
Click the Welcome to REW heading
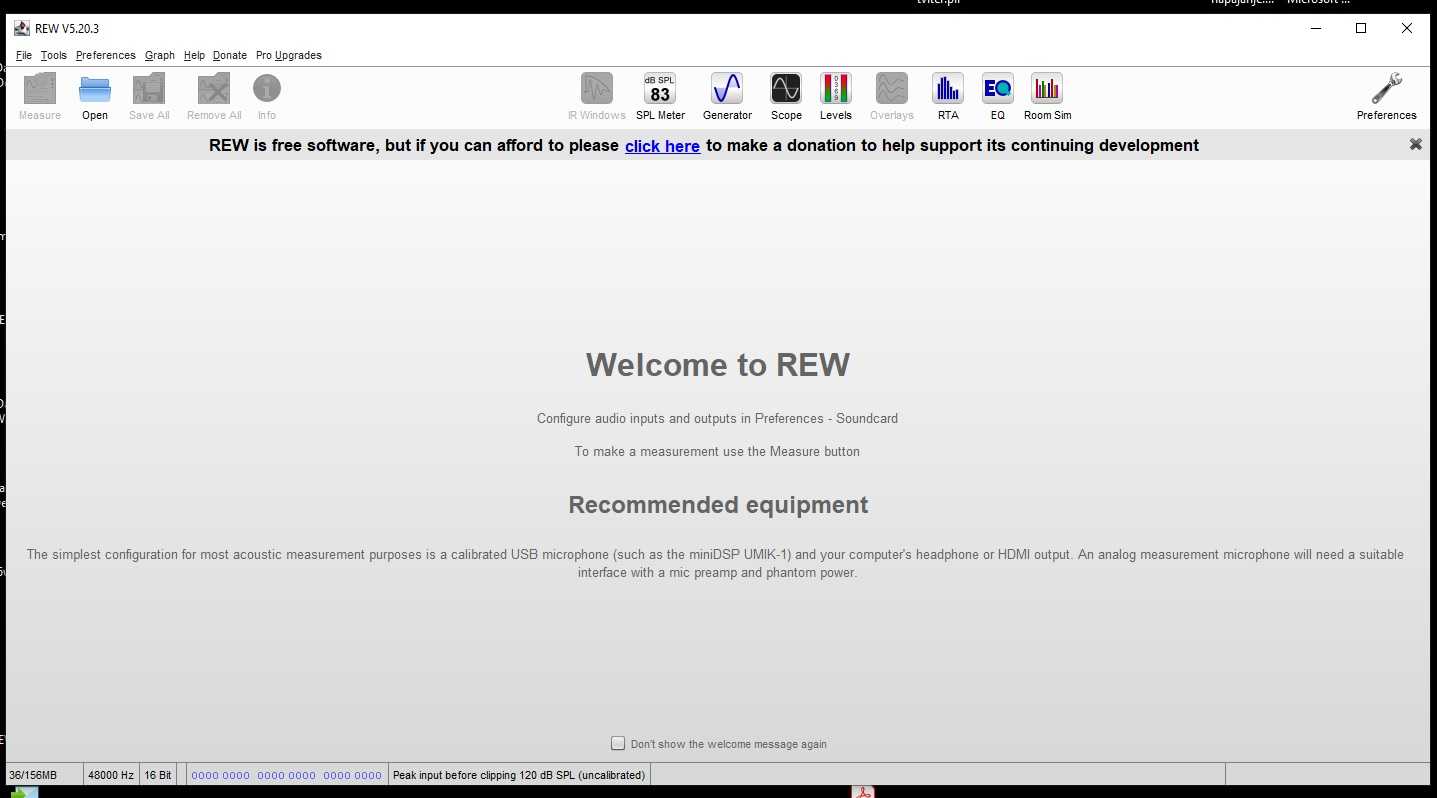[x=718, y=364]
